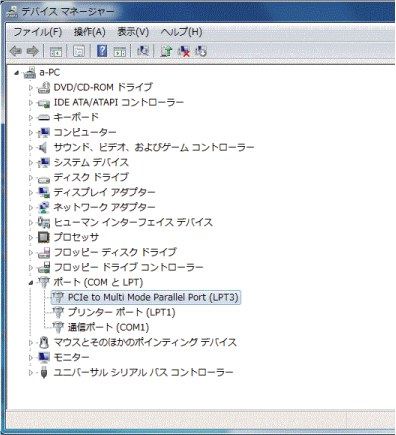396x435 pixels.
Task: Expand the プロセッサ node
Action: coord(31,238)
